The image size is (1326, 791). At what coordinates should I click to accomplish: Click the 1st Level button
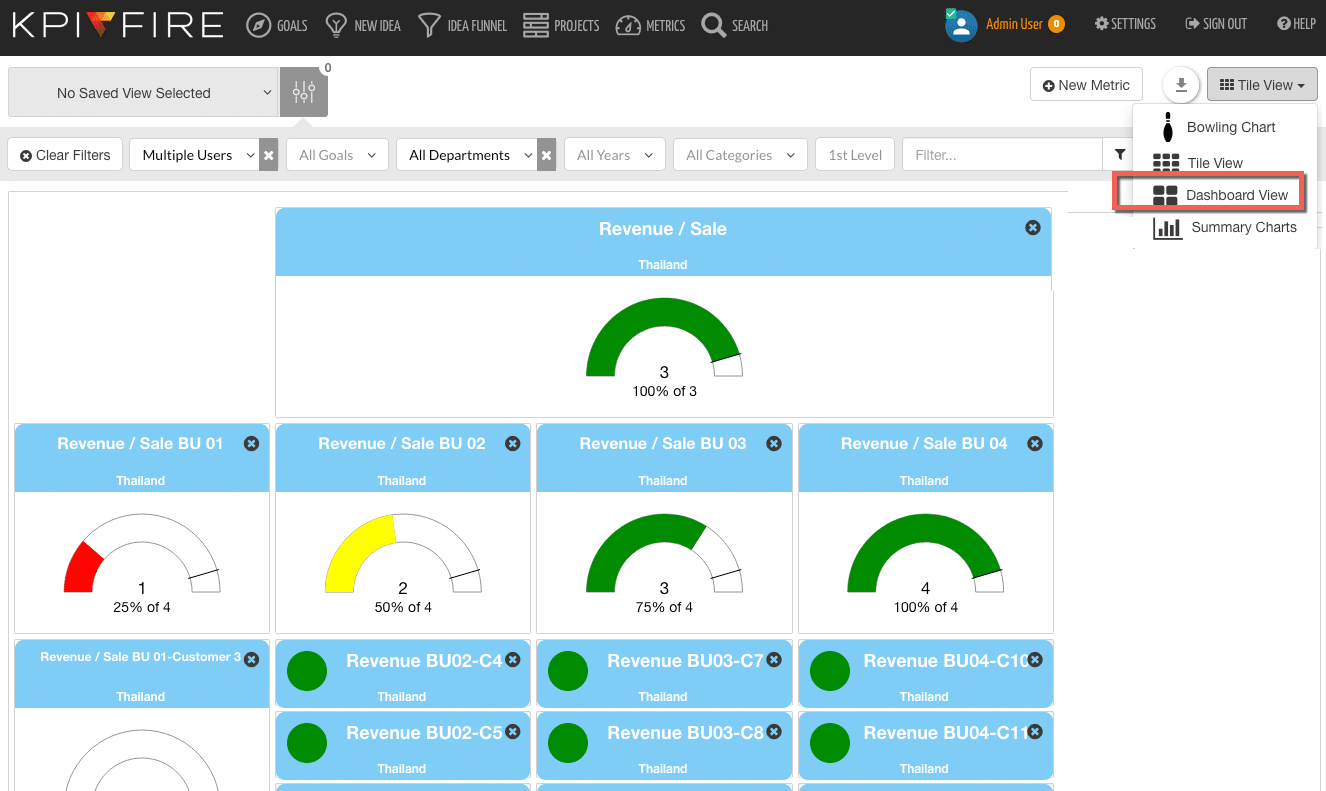coord(855,155)
